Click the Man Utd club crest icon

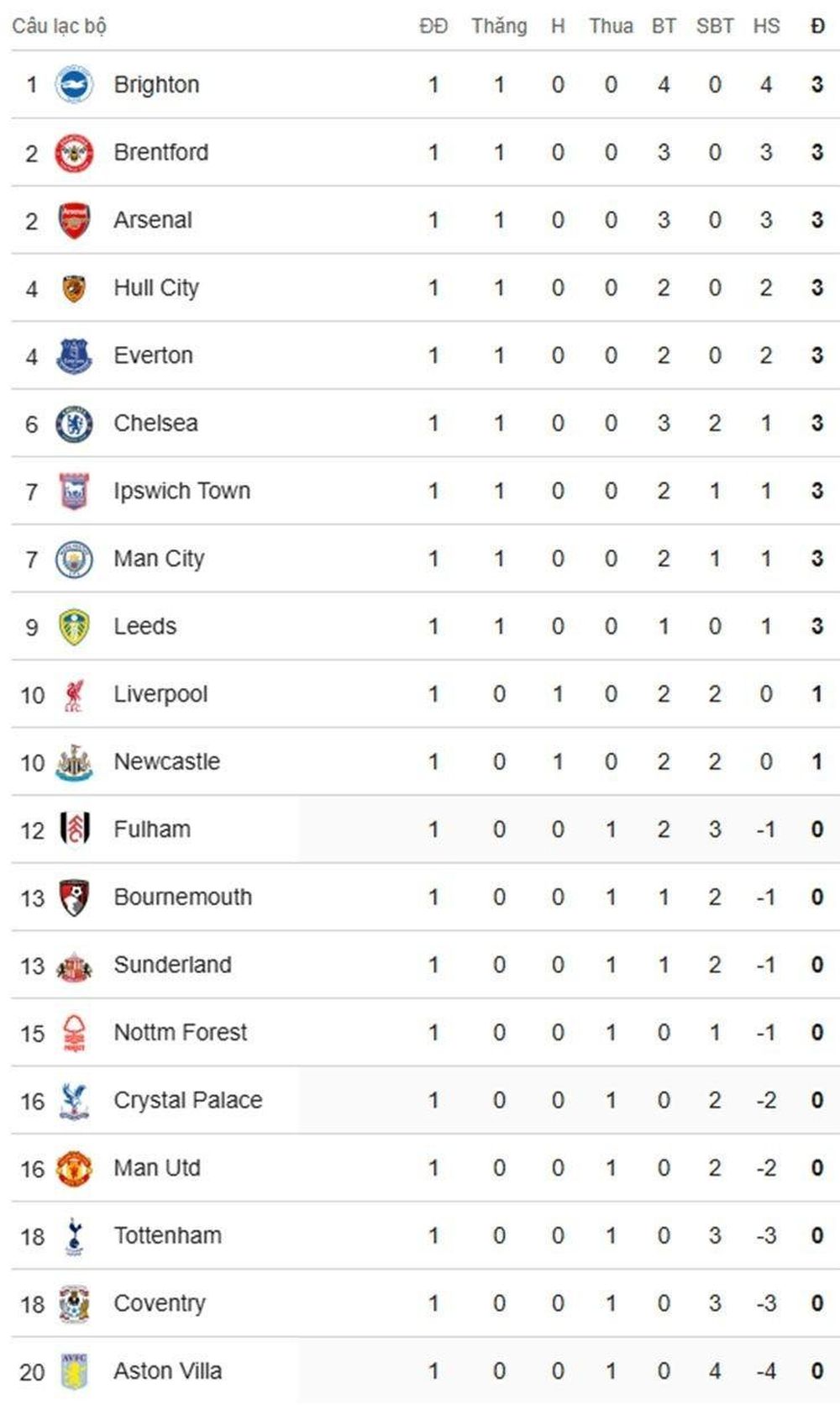click(x=74, y=1168)
